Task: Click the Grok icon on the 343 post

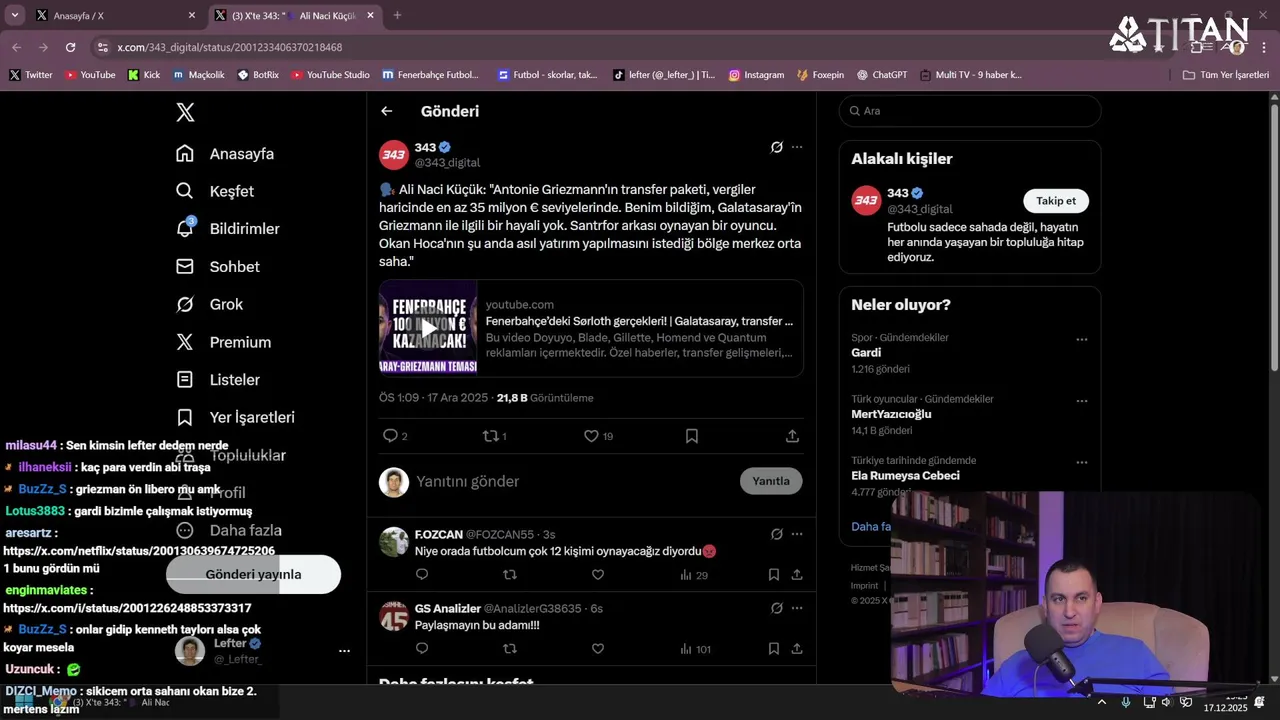Action: [777, 147]
